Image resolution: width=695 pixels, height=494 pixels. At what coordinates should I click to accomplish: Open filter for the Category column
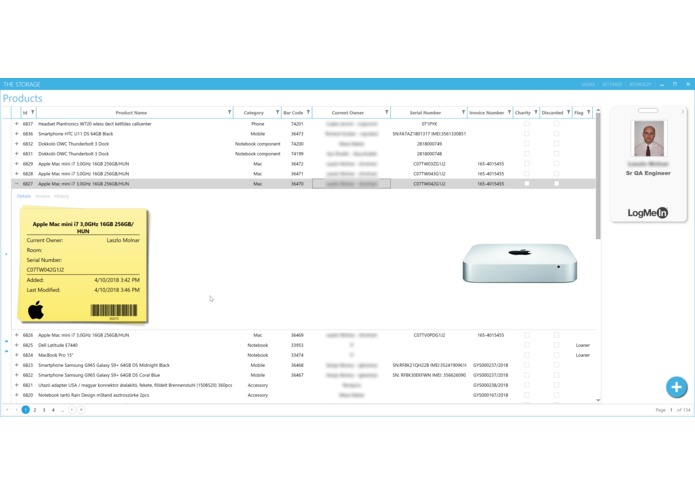point(277,113)
